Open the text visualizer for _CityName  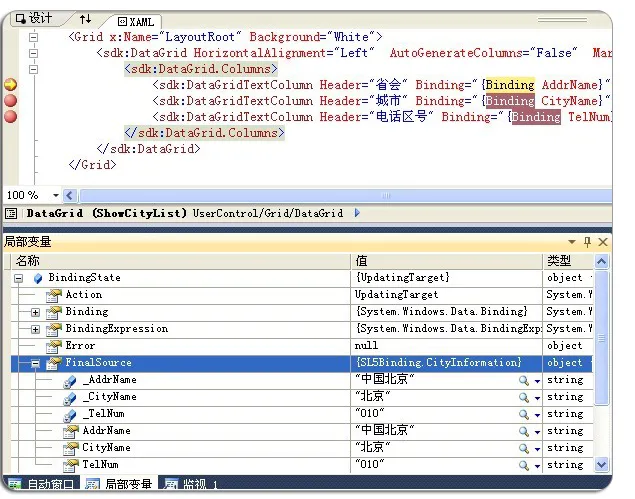click(524, 397)
